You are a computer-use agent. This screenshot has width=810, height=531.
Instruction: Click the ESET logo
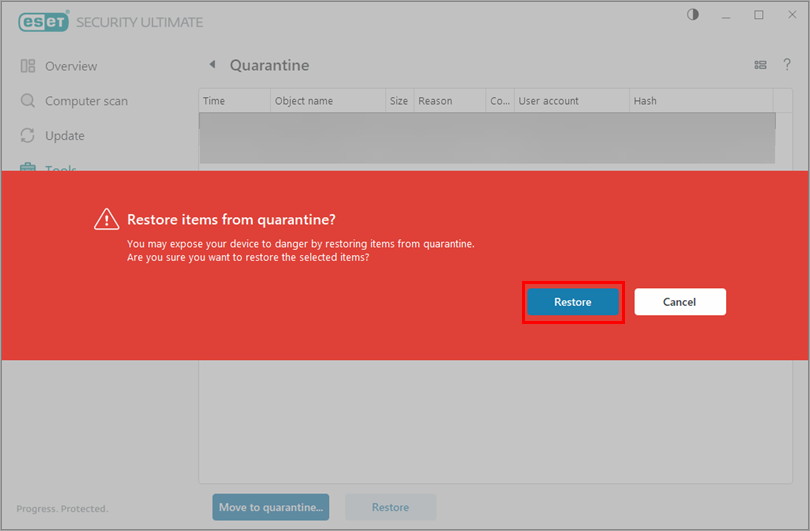pos(40,22)
